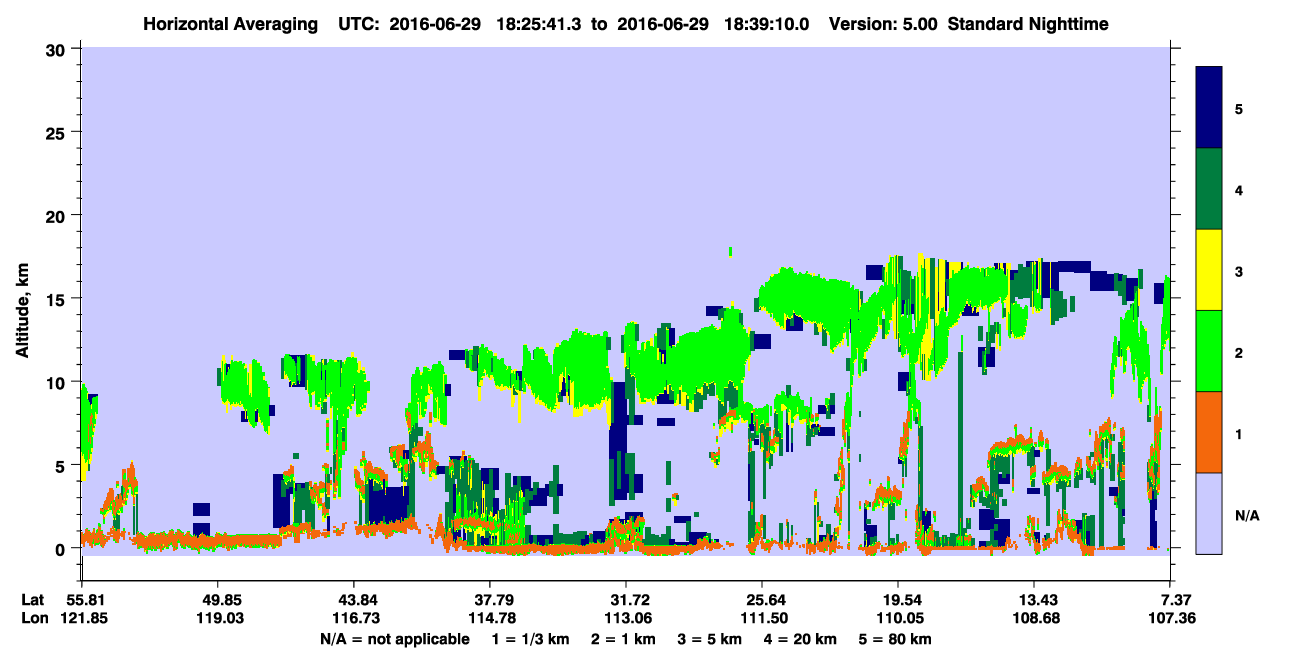Pick the bright green colorbar segment labeled 2
Viewport: 1300px width, 667px height.
[1209, 351]
